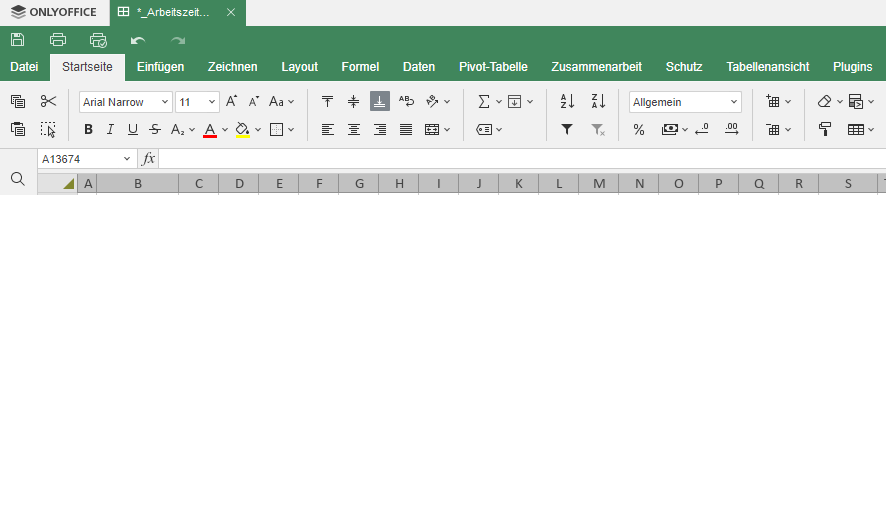Toggle the active align bottom button

[x=380, y=102]
